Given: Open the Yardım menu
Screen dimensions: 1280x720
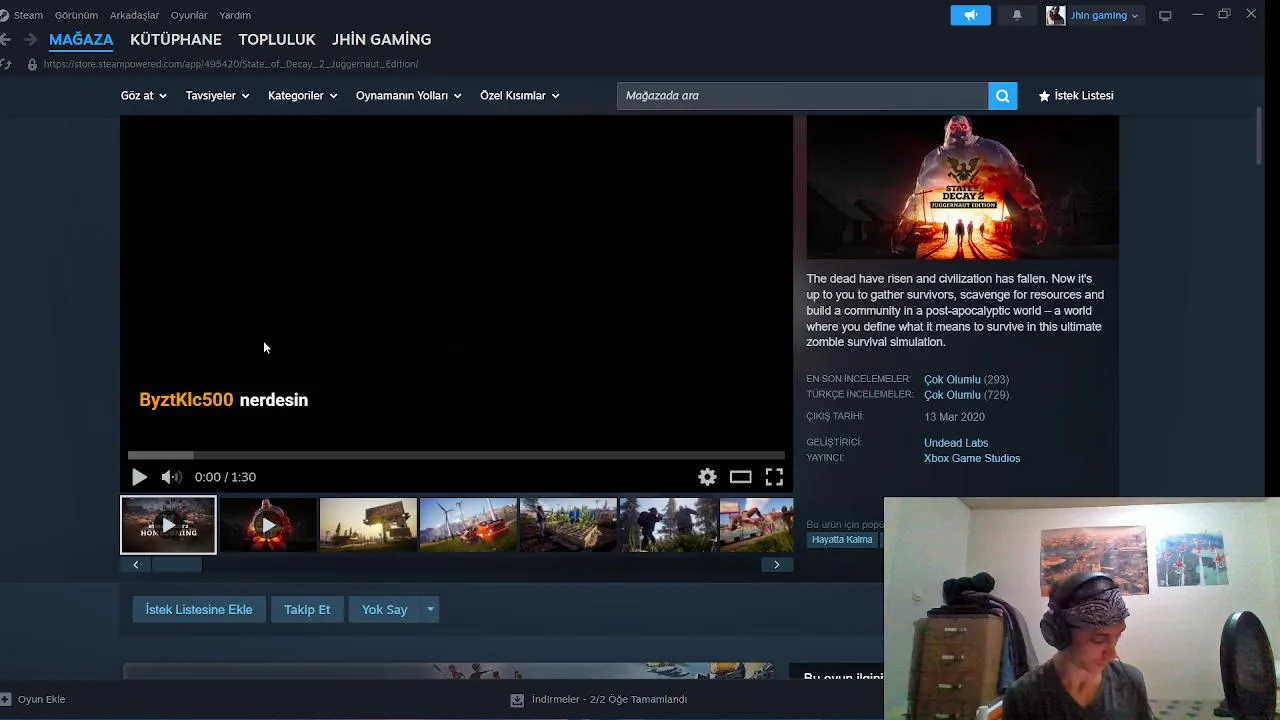Looking at the screenshot, I should pyautogui.click(x=235, y=15).
